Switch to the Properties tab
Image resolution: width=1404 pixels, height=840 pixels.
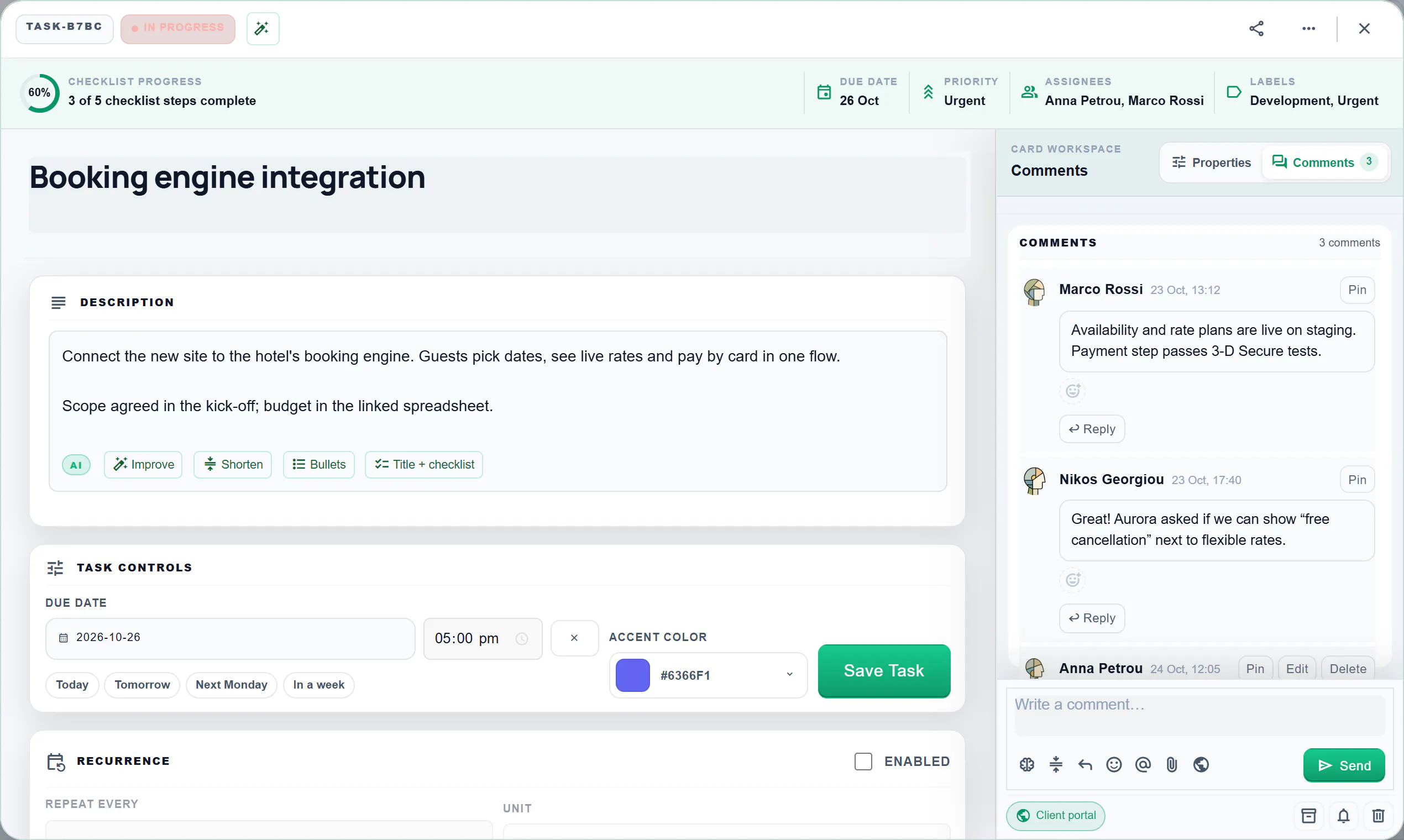pyautogui.click(x=1212, y=162)
